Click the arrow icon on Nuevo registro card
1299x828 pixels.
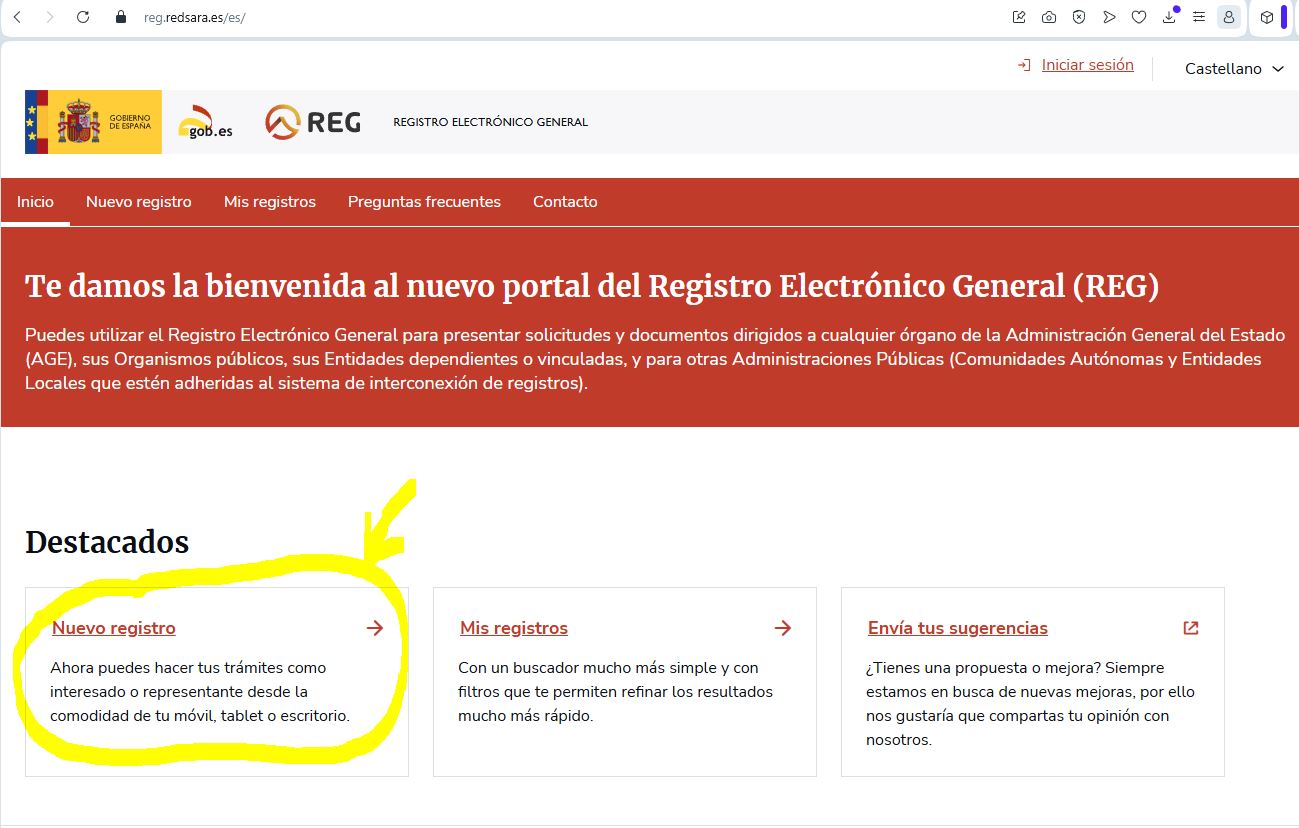pyautogui.click(x=375, y=628)
